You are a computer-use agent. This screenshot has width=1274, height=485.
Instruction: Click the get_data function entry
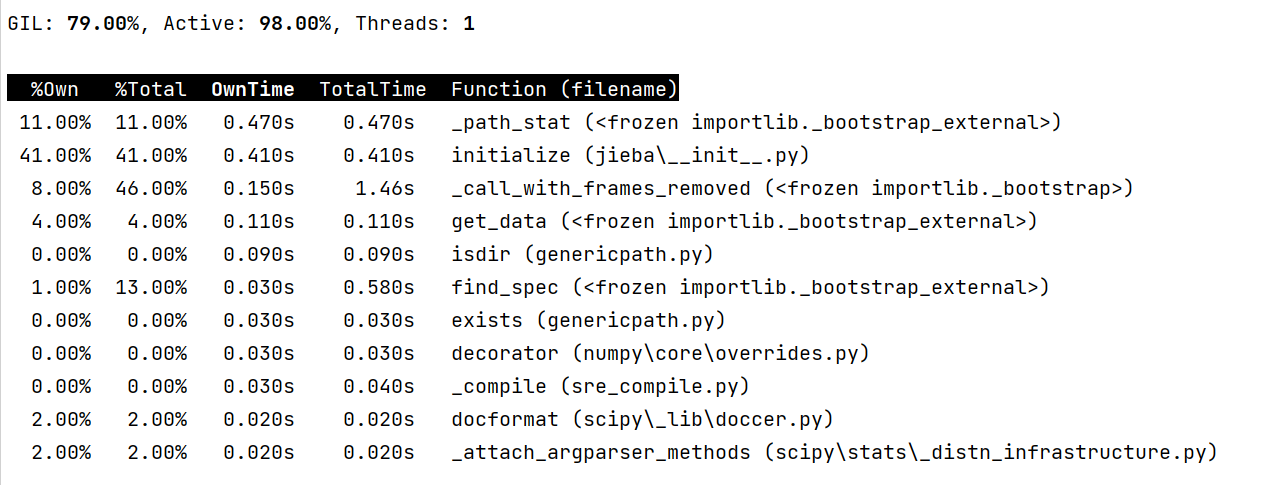[x=744, y=222]
